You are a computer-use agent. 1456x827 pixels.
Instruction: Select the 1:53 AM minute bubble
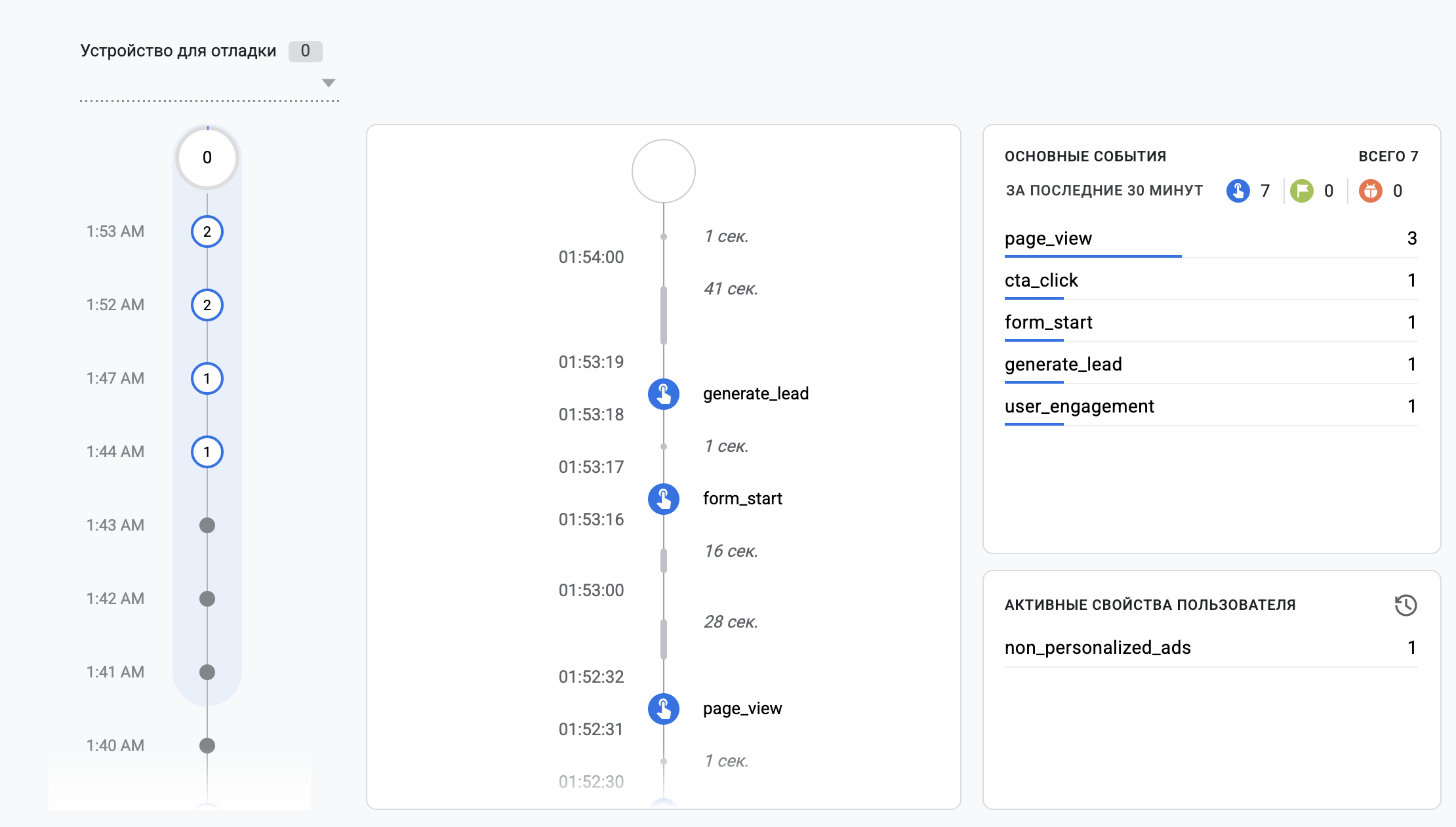click(x=207, y=232)
